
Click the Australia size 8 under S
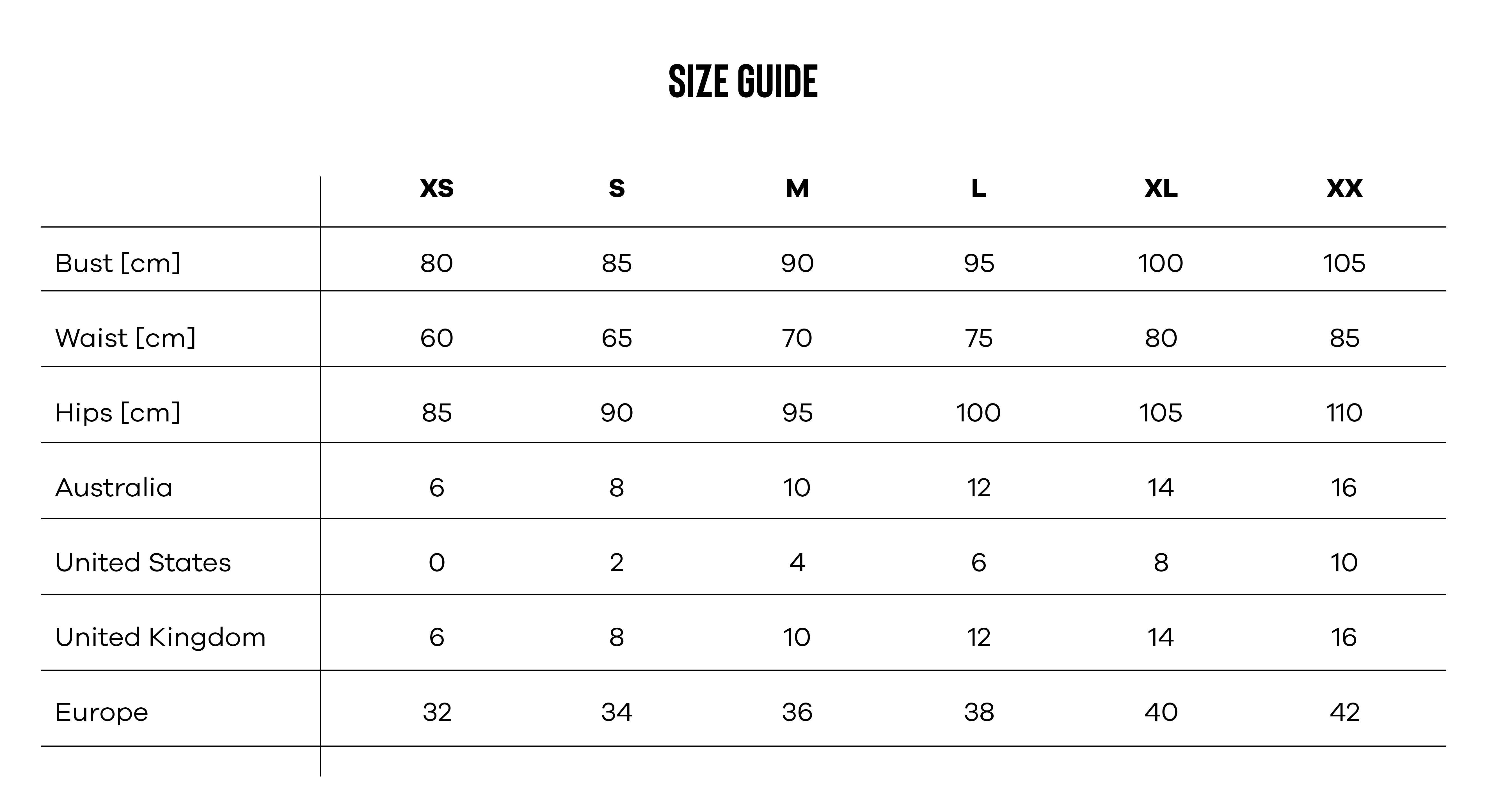(x=617, y=488)
